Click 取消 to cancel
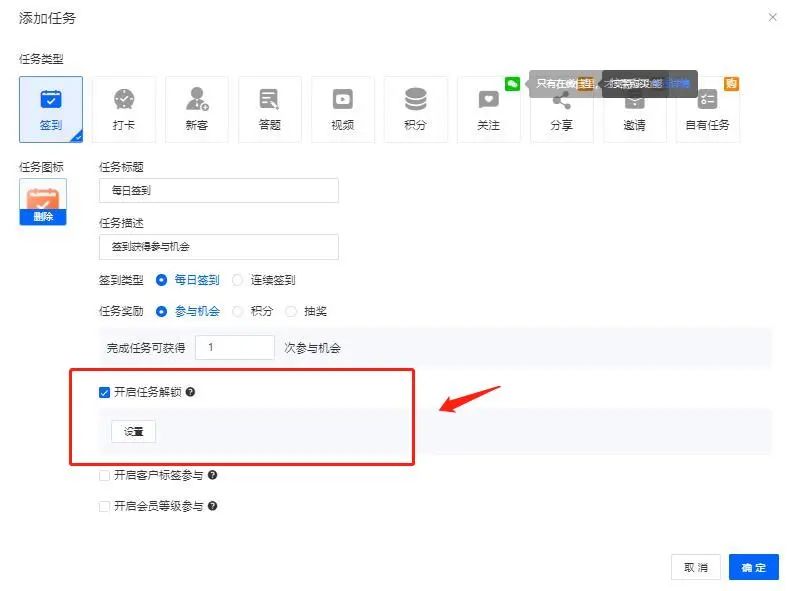The image size is (791, 591). coord(696,567)
